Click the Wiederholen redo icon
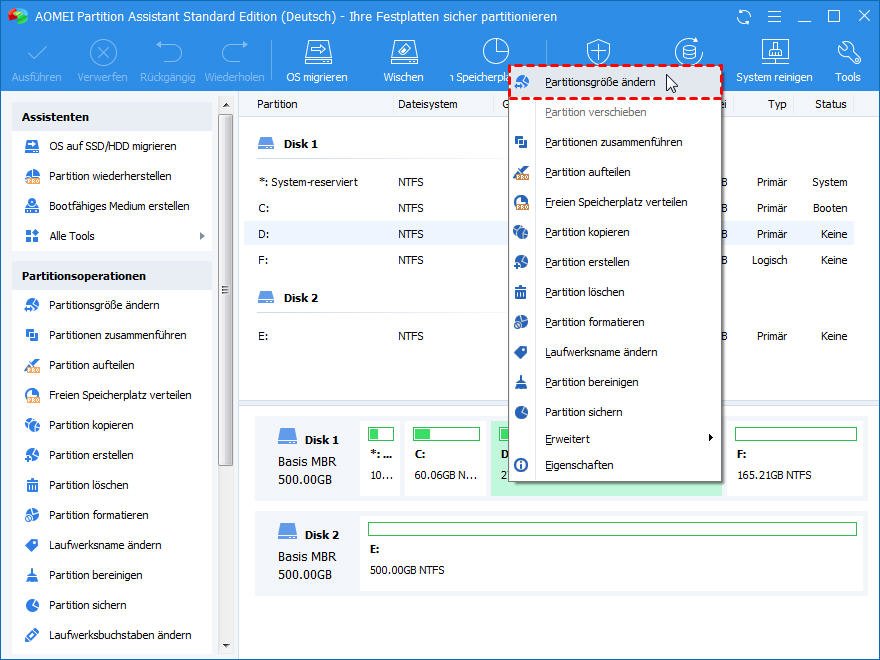The width and height of the screenshot is (880, 660). 235,53
